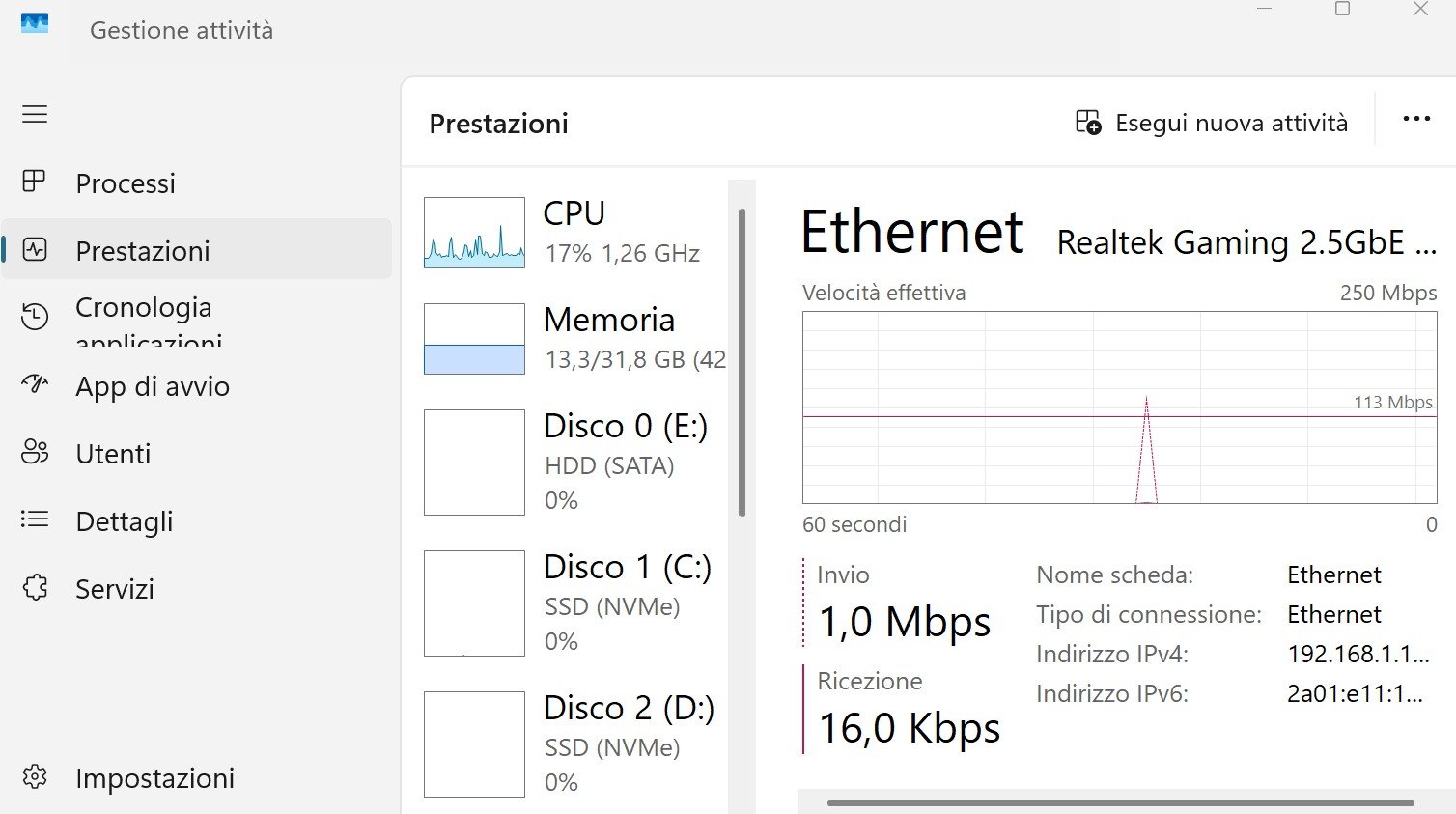
Task: Open the three-dots more options menu
Action: (1415, 119)
